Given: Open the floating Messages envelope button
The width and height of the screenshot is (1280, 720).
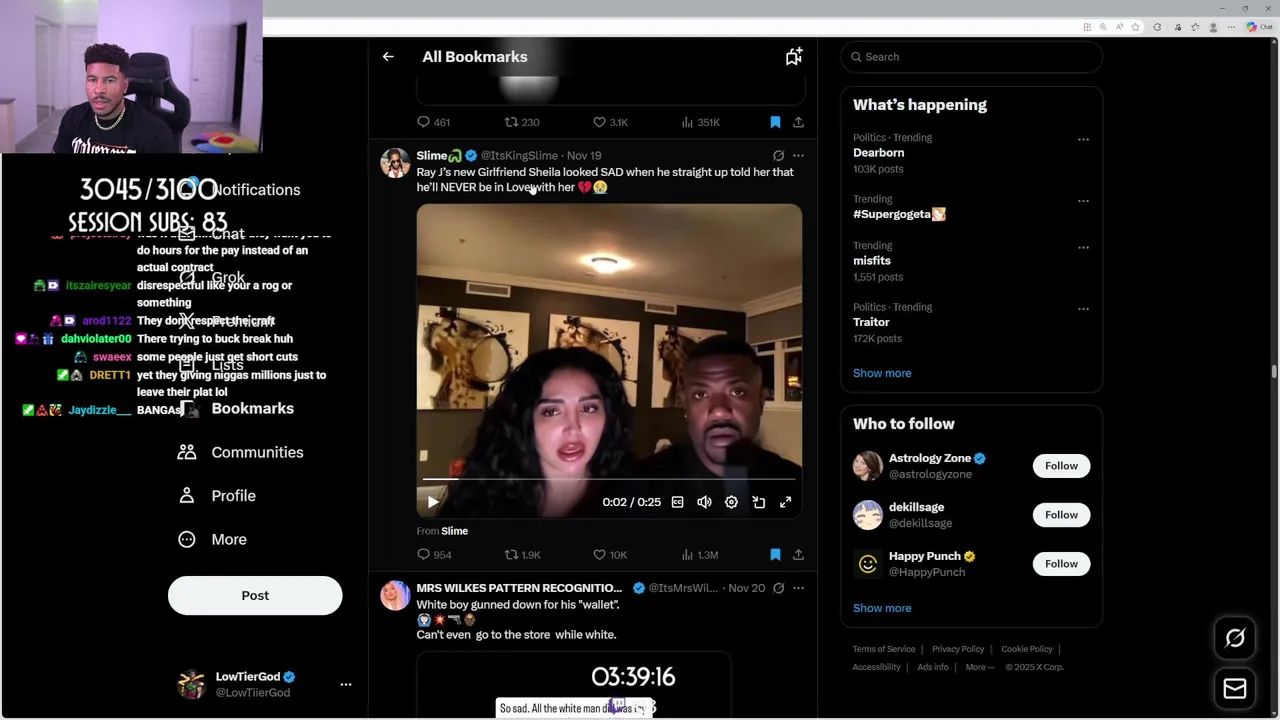Looking at the screenshot, I should [x=1235, y=689].
